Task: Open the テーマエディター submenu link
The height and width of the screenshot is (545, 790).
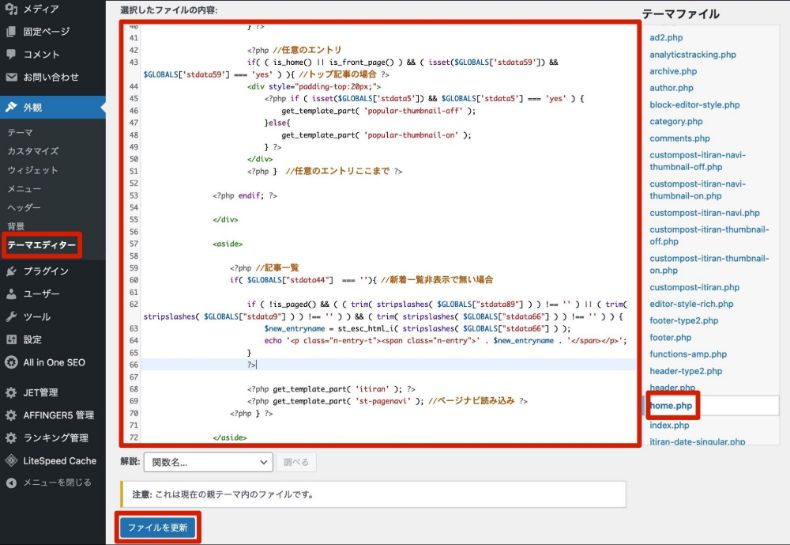Action: [42, 245]
